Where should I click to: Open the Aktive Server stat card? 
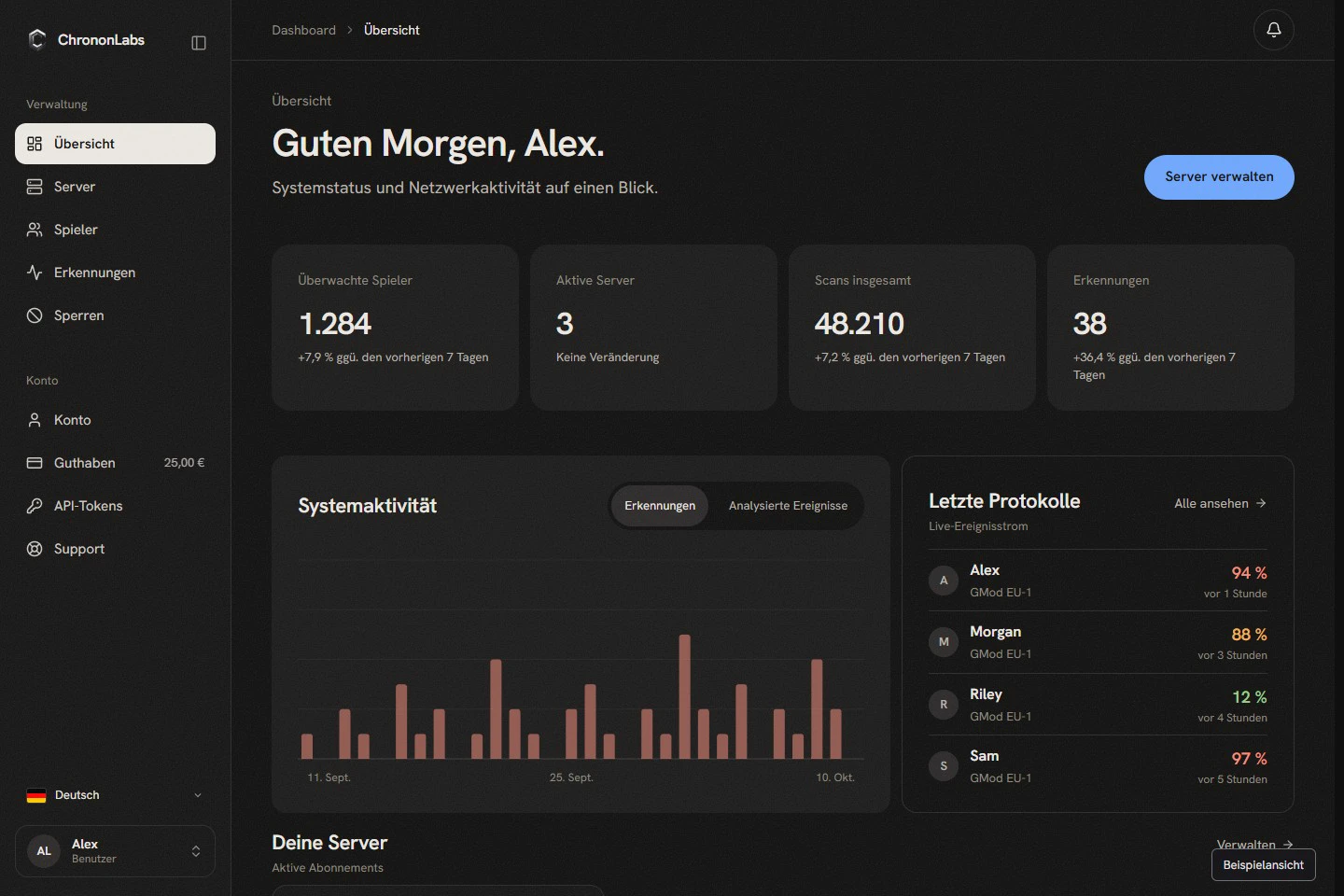click(x=653, y=328)
